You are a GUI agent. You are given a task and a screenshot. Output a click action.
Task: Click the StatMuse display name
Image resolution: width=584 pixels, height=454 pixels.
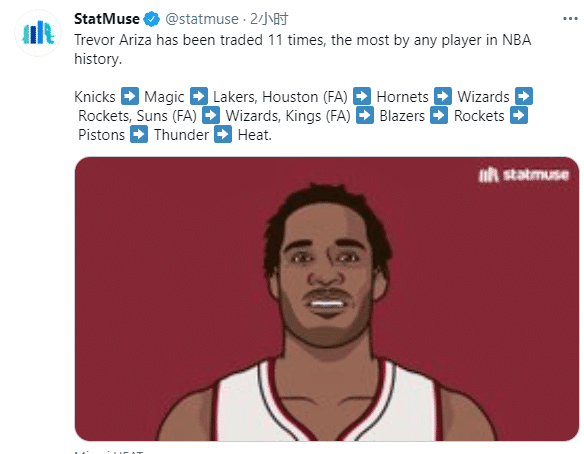click(107, 19)
